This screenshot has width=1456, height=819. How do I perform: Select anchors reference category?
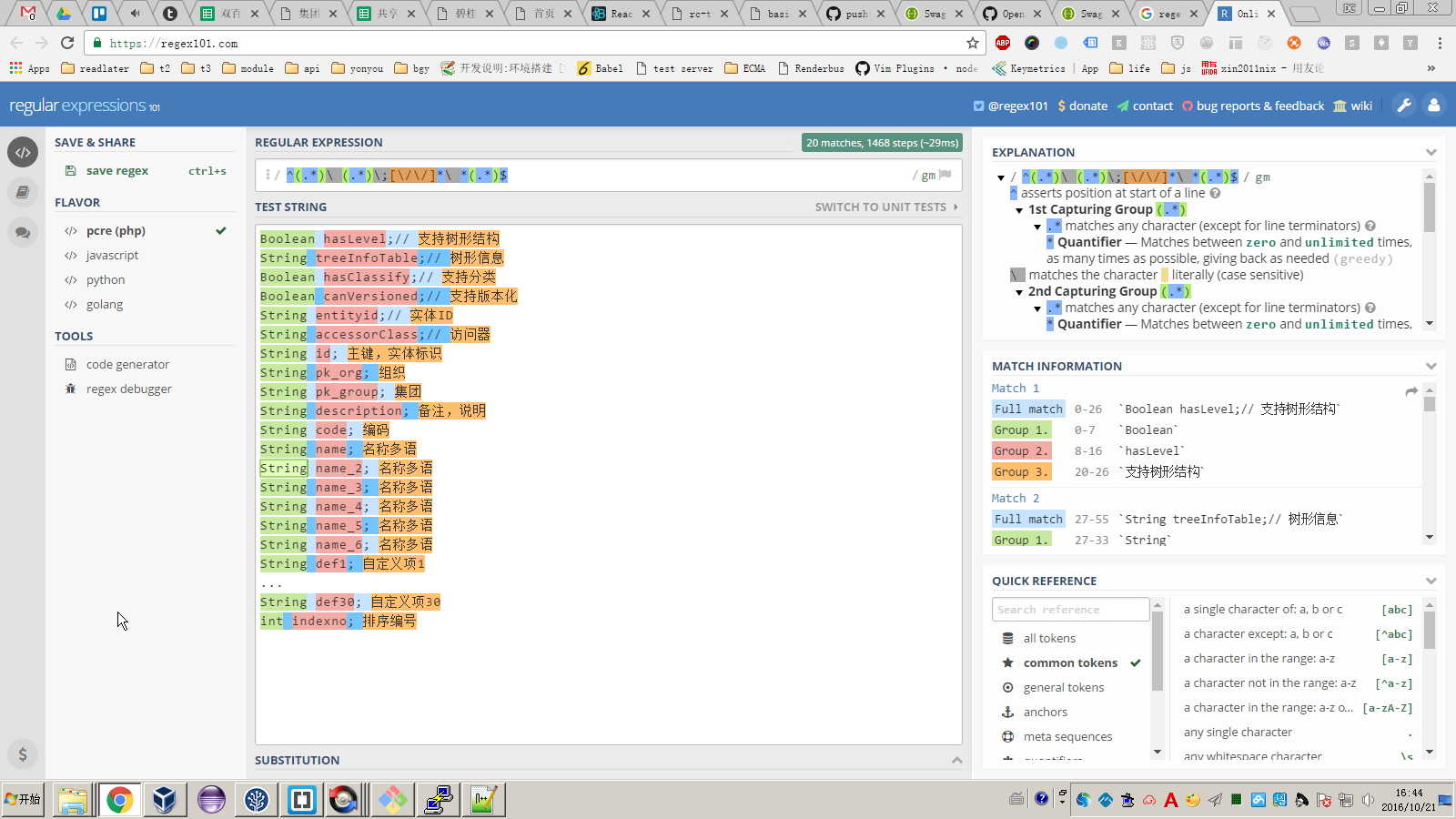[1046, 712]
